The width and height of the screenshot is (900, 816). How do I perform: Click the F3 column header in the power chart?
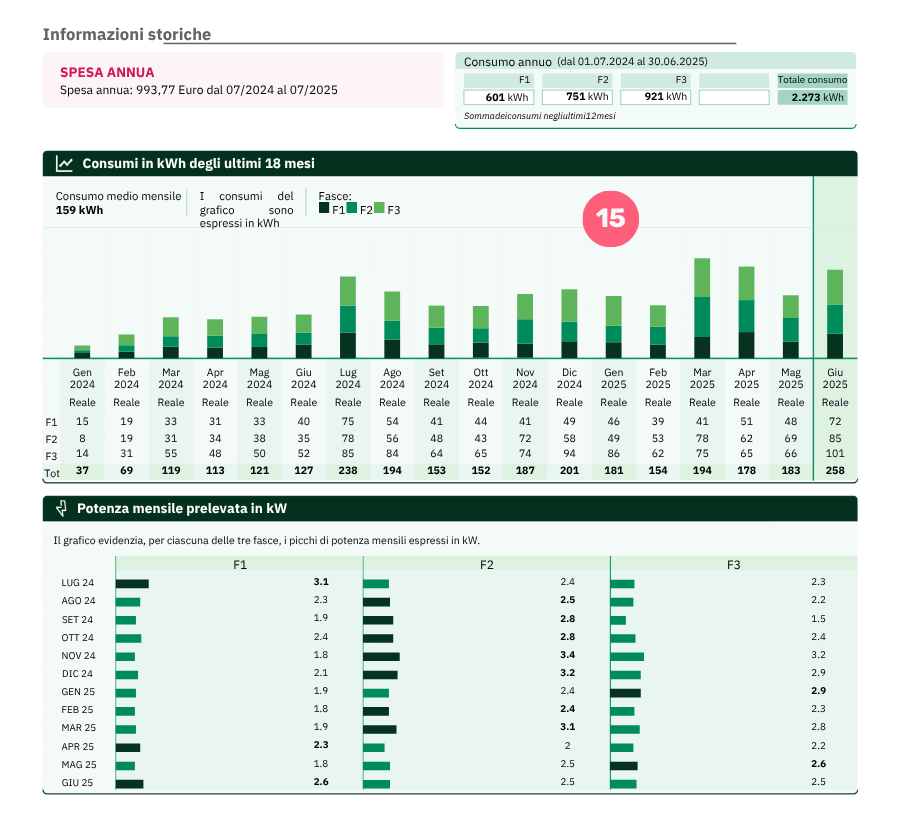[x=733, y=565]
